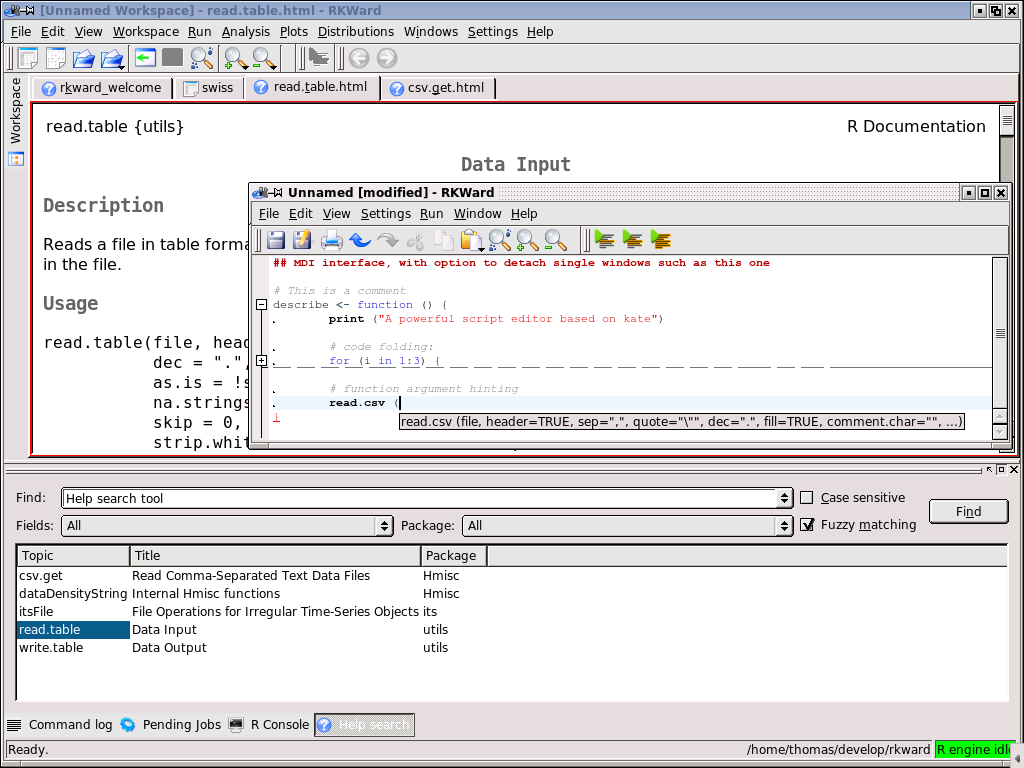
Task: Zoom in within the script editor toolbar
Action: click(x=527, y=240)
